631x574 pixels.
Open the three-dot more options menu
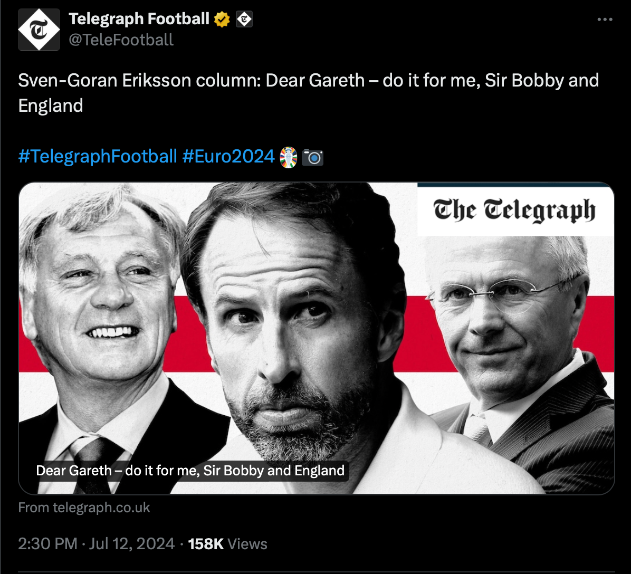[604, 19]
